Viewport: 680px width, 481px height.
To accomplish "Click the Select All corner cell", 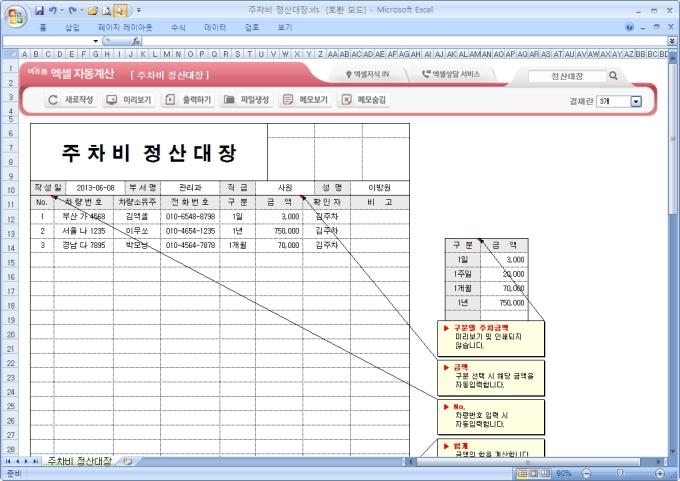I will click(x=10, y=54).
